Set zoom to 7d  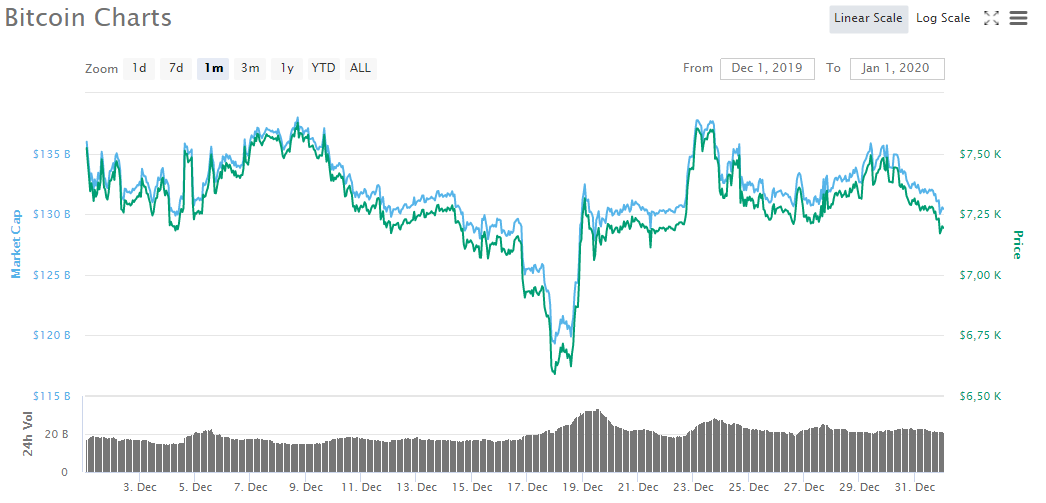(176, 68)
